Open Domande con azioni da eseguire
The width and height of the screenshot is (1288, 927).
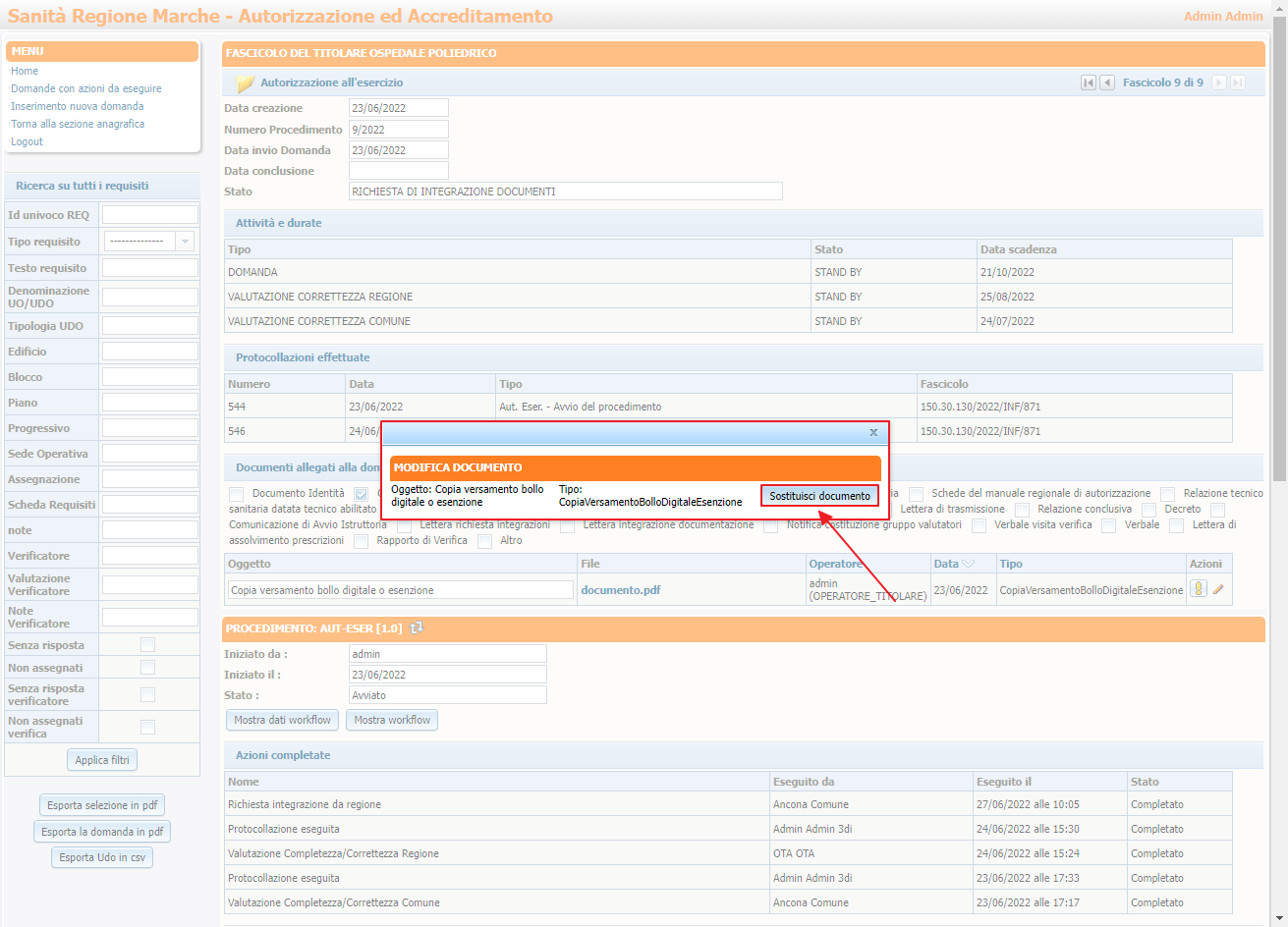pos(86,88)
